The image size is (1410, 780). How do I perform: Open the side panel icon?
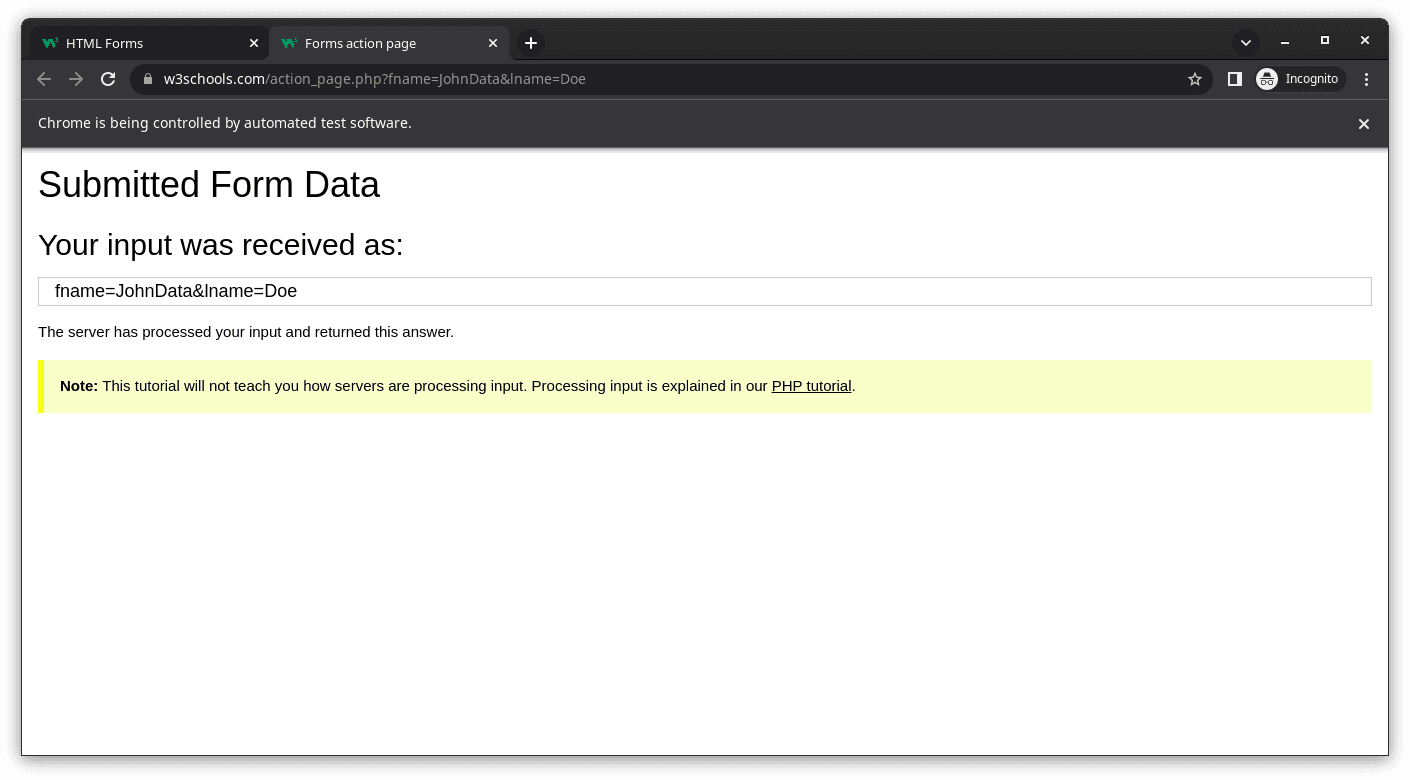coord(1234,79)
